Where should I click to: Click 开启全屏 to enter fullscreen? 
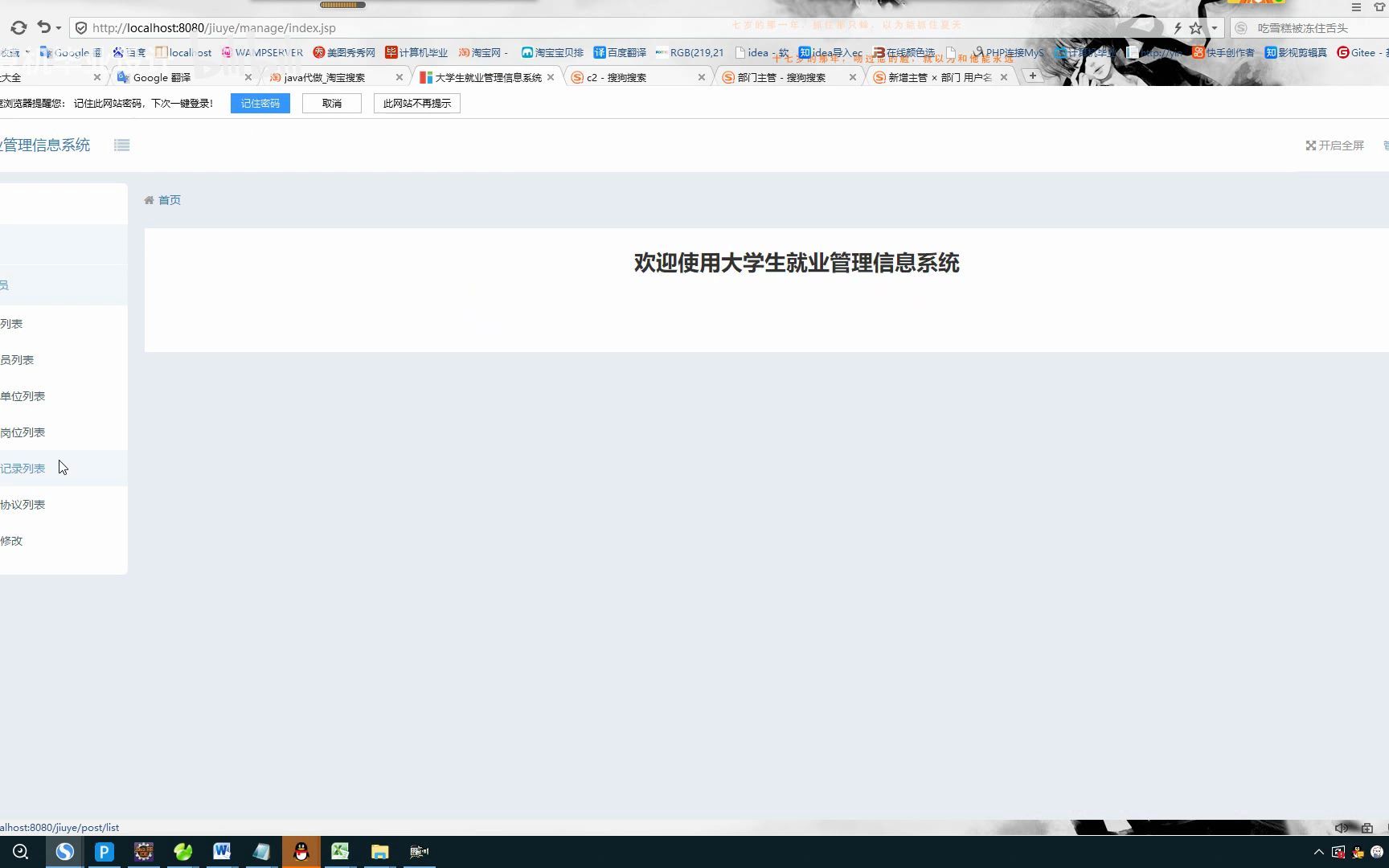pyautogui.click(x=1334, y=145)
